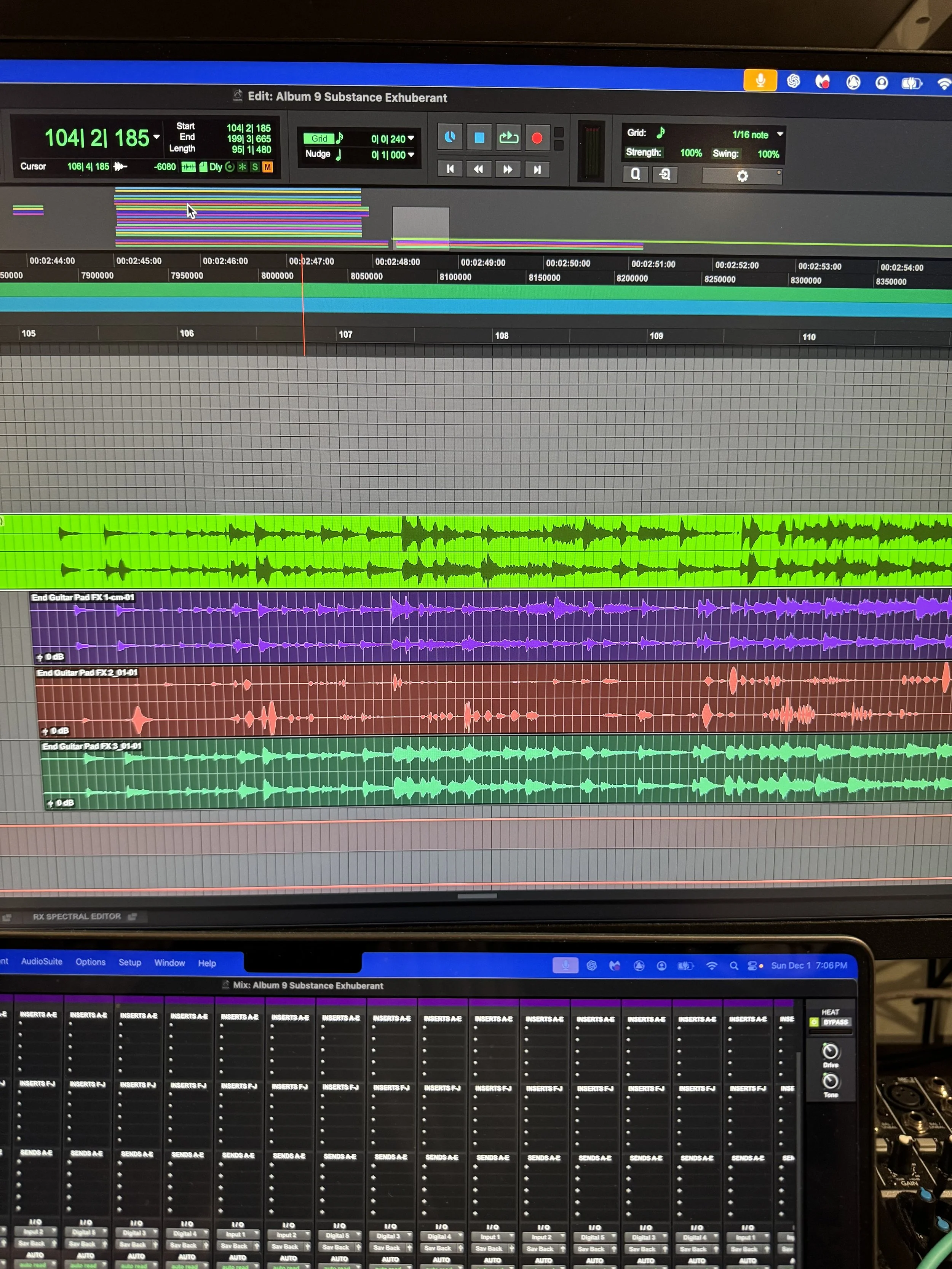Screen dimensions: 952x1269
Task: Open the AudioSuite menu
Action: tap(41, 961)
